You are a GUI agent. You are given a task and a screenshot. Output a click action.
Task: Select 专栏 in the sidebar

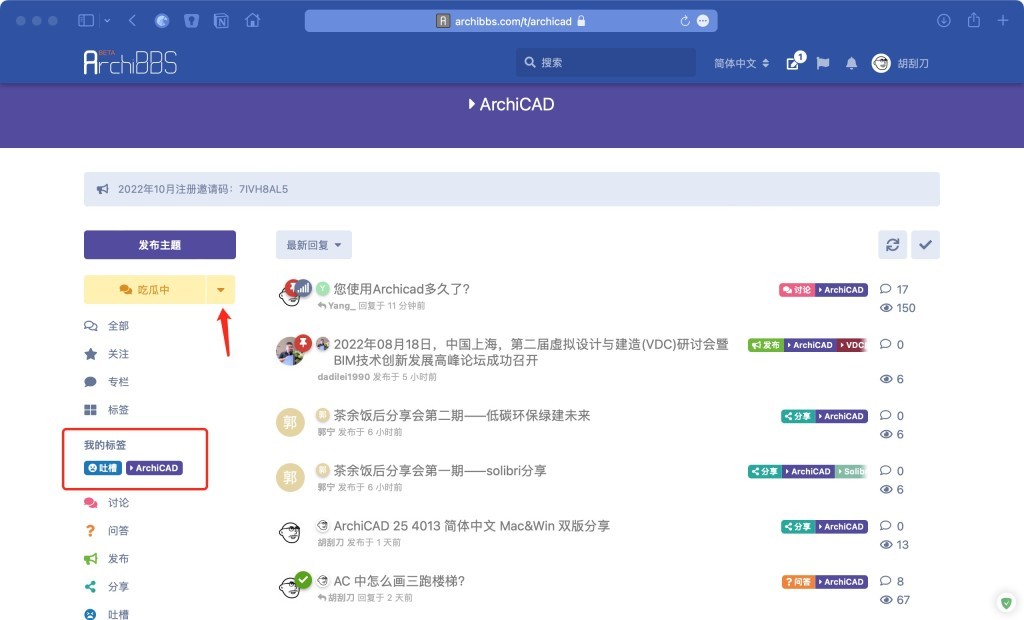coord(107,382)
